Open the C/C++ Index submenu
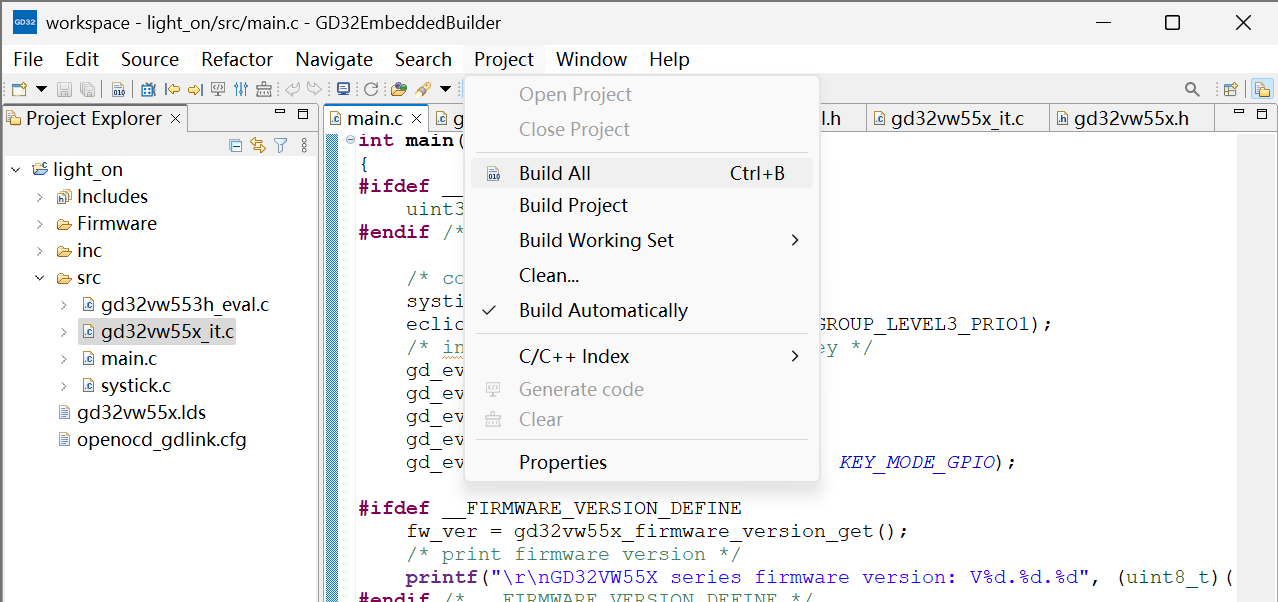The height and width of the screenshot is (602, 1278). click(642, 356)
